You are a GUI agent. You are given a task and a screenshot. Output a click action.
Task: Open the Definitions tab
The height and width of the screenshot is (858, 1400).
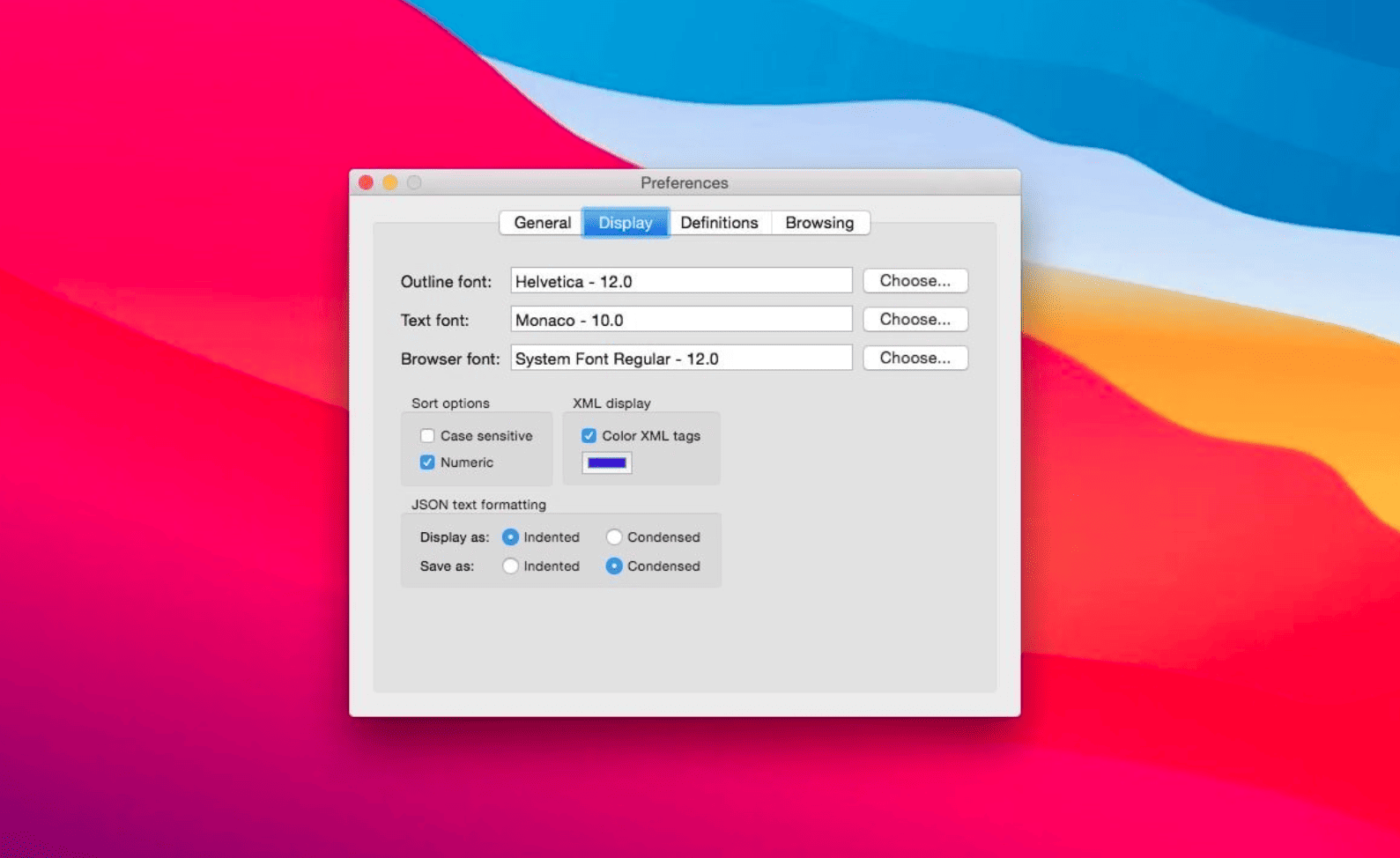tap(719, 223)
